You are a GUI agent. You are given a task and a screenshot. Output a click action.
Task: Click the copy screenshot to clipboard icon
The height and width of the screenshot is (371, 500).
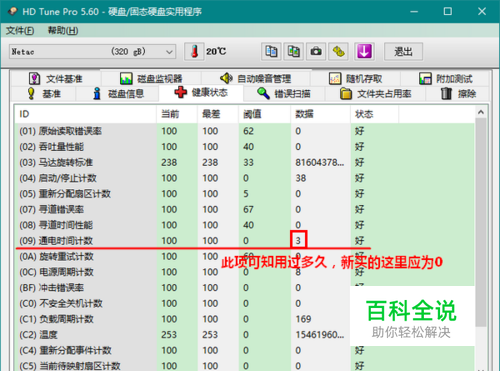[293, 52]
